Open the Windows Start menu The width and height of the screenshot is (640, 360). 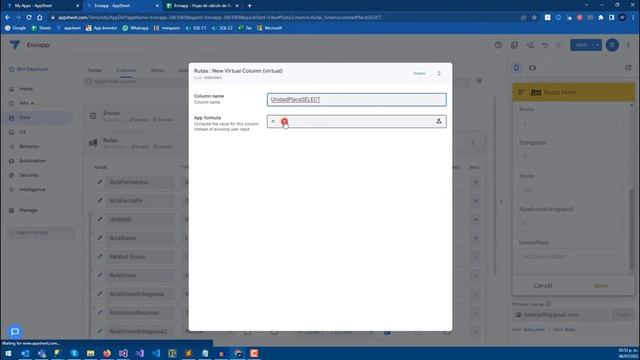(8, 353)
